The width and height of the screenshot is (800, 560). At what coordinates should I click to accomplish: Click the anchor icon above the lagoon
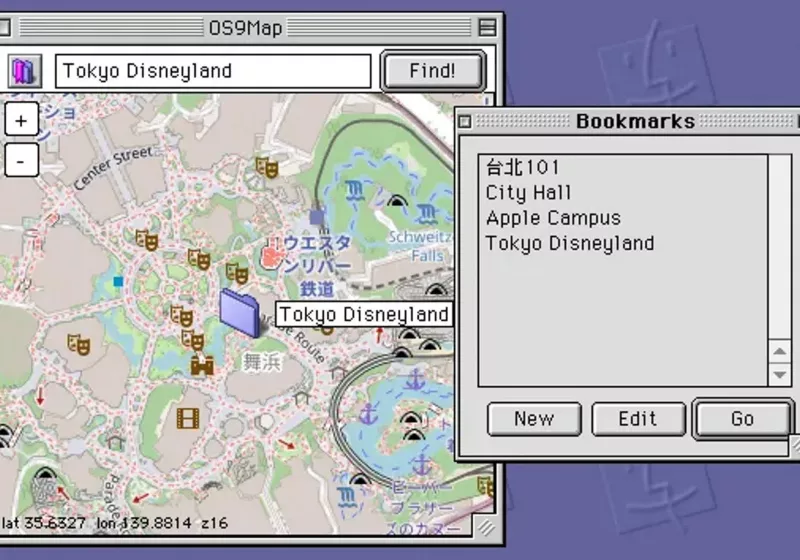pos(415,380)
